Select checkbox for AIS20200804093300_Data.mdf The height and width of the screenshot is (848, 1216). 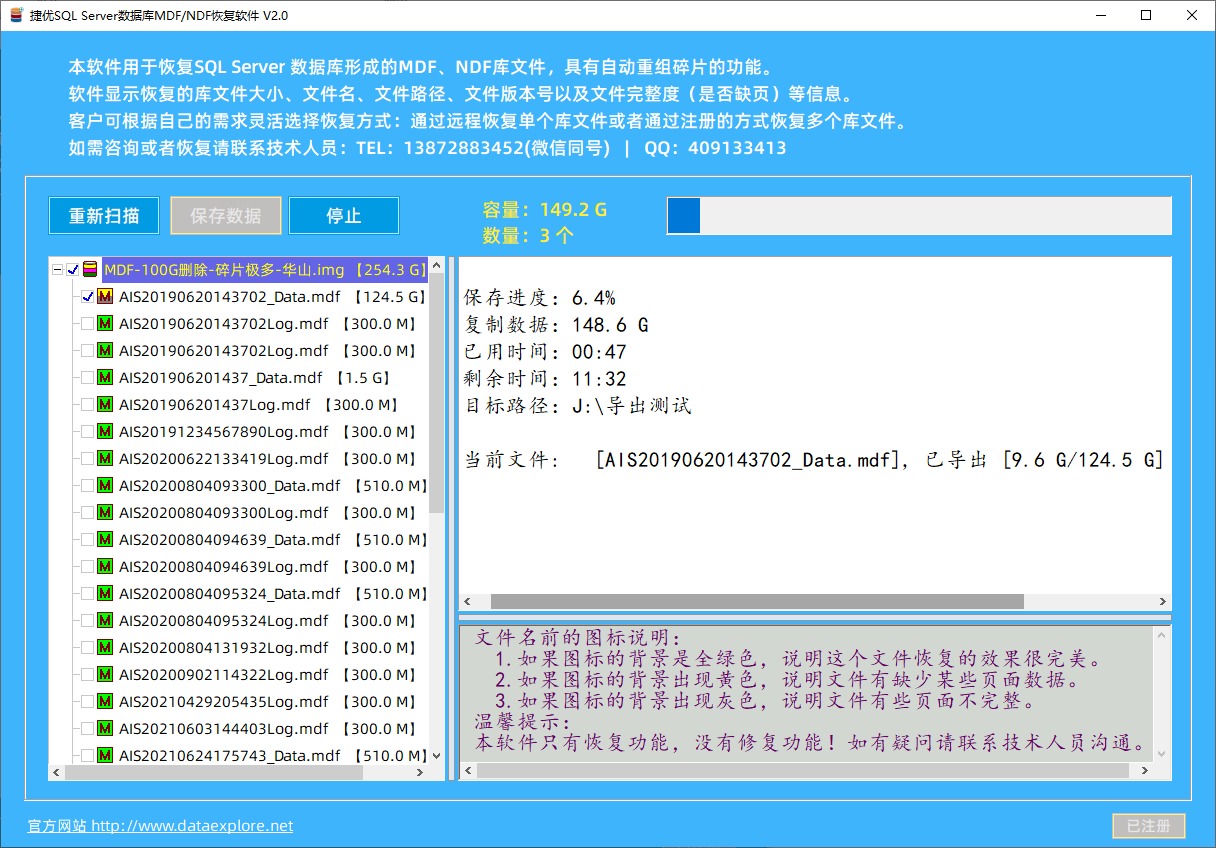87,486
